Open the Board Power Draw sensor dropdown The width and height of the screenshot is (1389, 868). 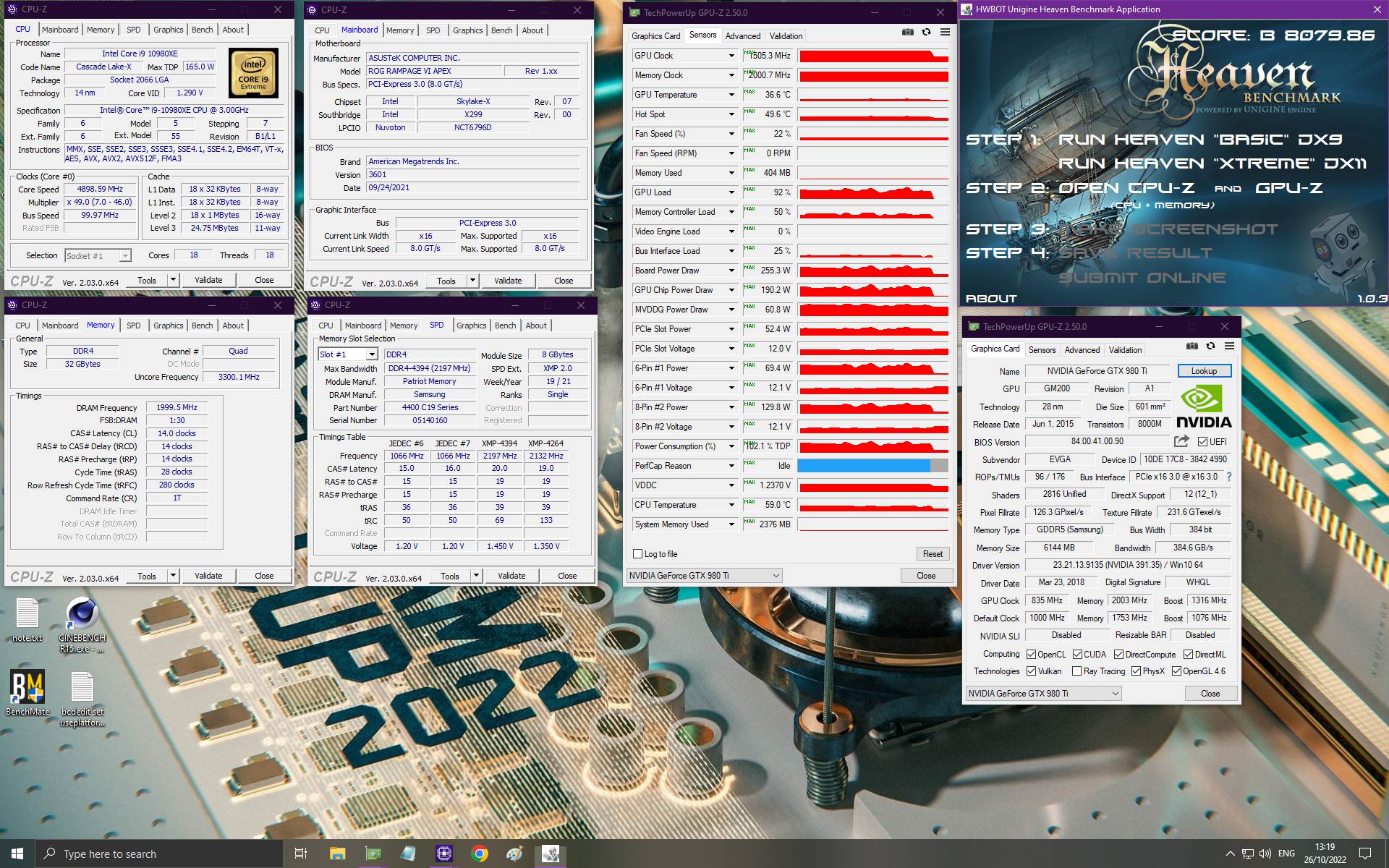coord(731,271)
